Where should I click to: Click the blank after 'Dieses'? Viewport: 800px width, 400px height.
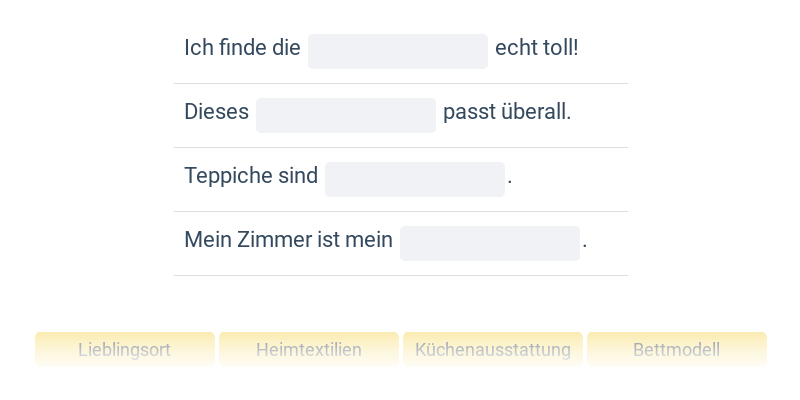(x=346, y=115)
